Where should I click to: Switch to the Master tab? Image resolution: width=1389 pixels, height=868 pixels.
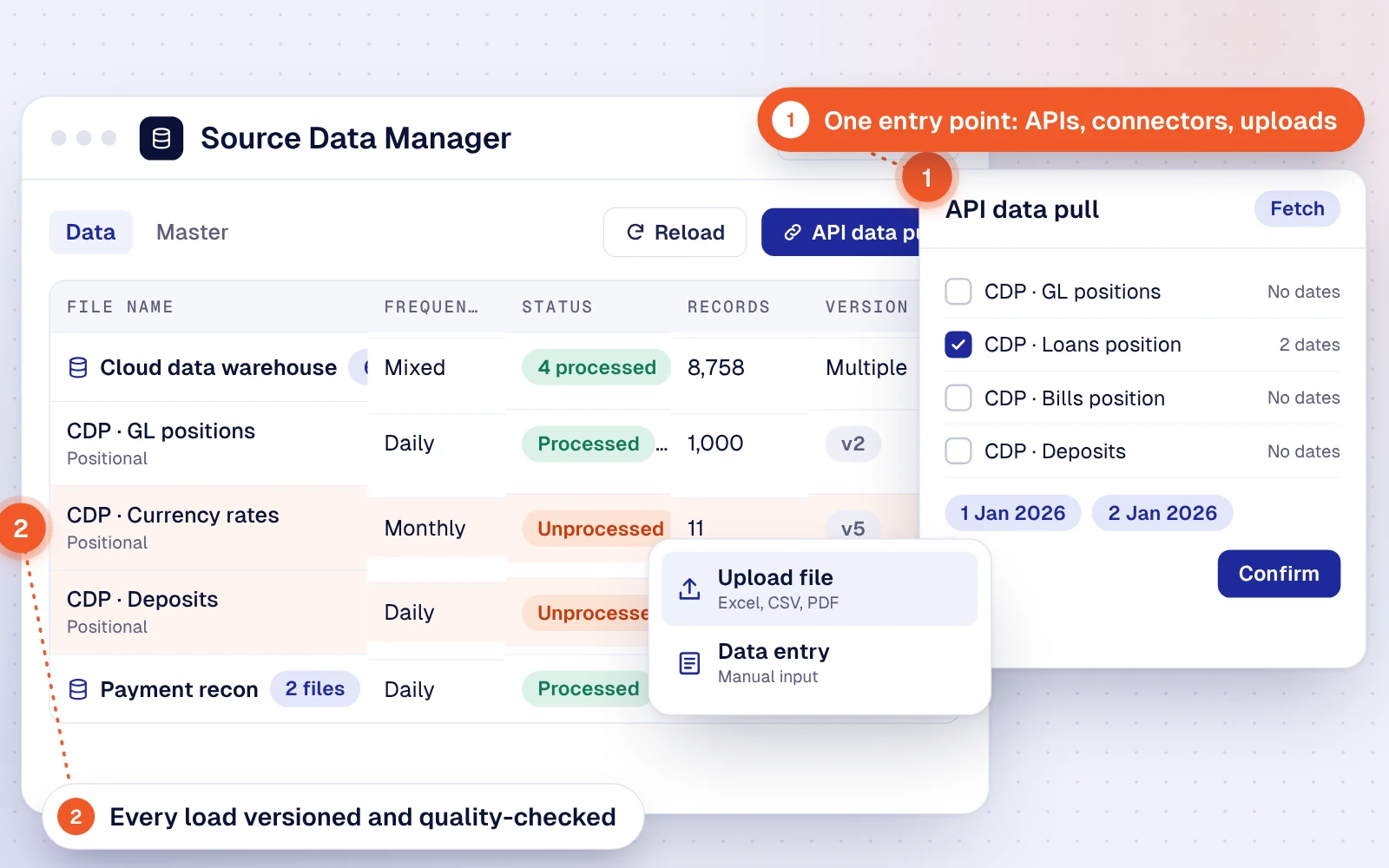192,232
